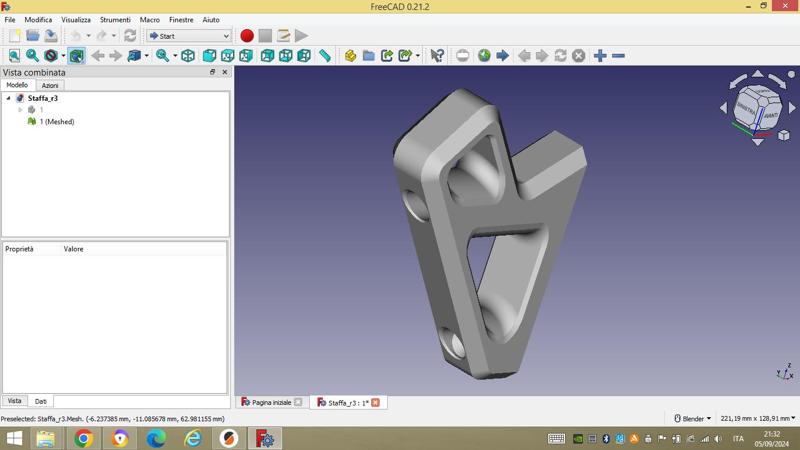Click the Make link icon
Viewport: 800px width, 450px height.
point(387,56)
